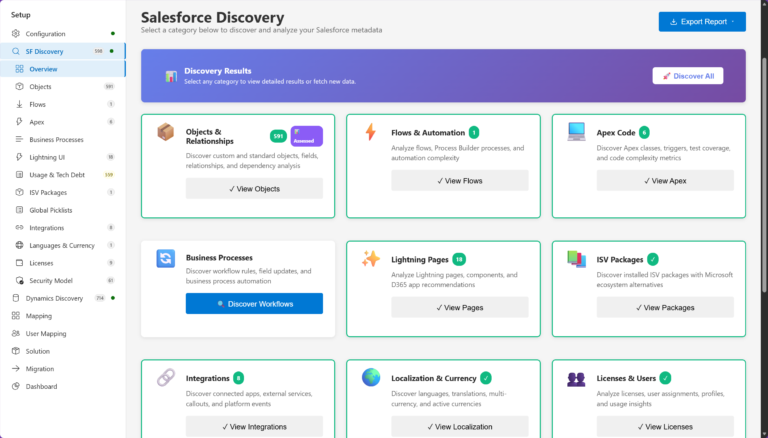Image resolution: width=768 pixels, height=438 pixels.
Task: Click the Mapping icon in sidebar
Action: [16, 316]
